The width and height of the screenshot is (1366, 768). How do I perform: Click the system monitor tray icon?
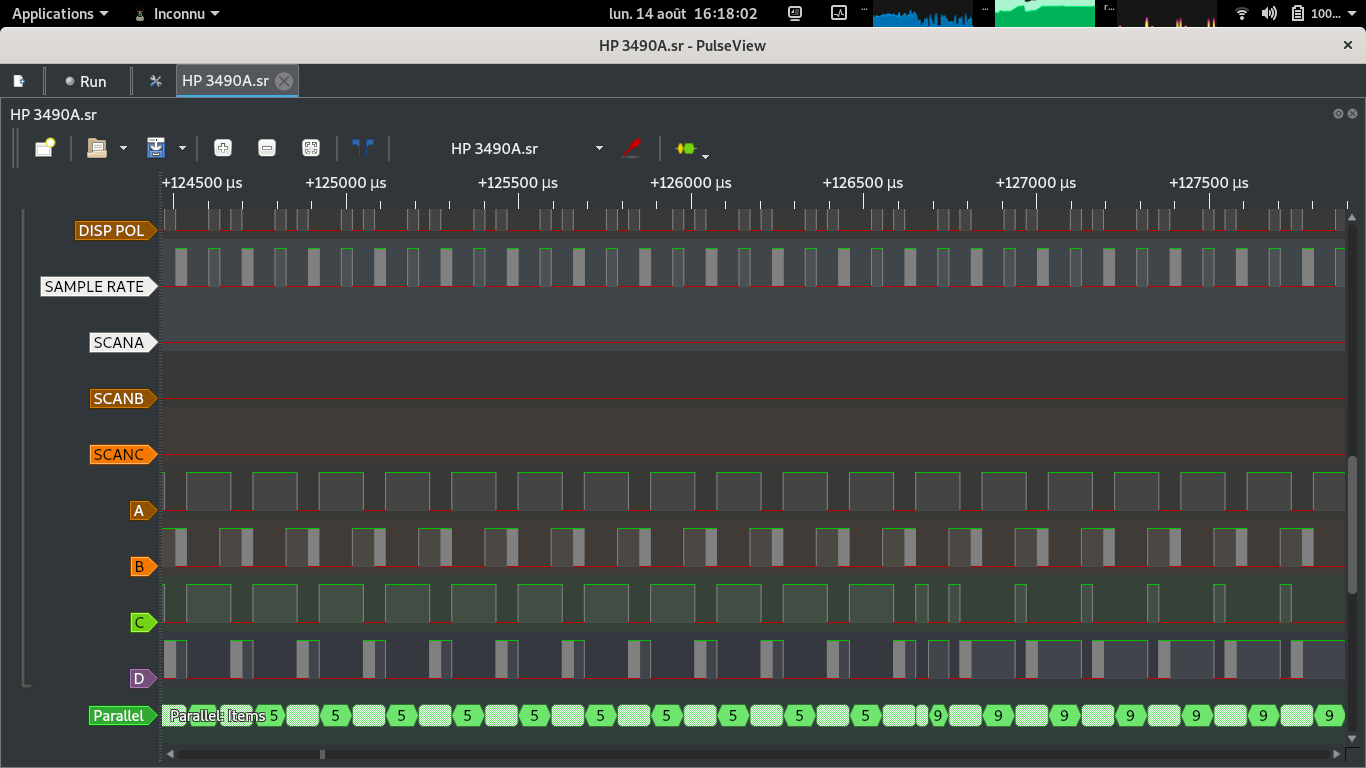point(839,14)
